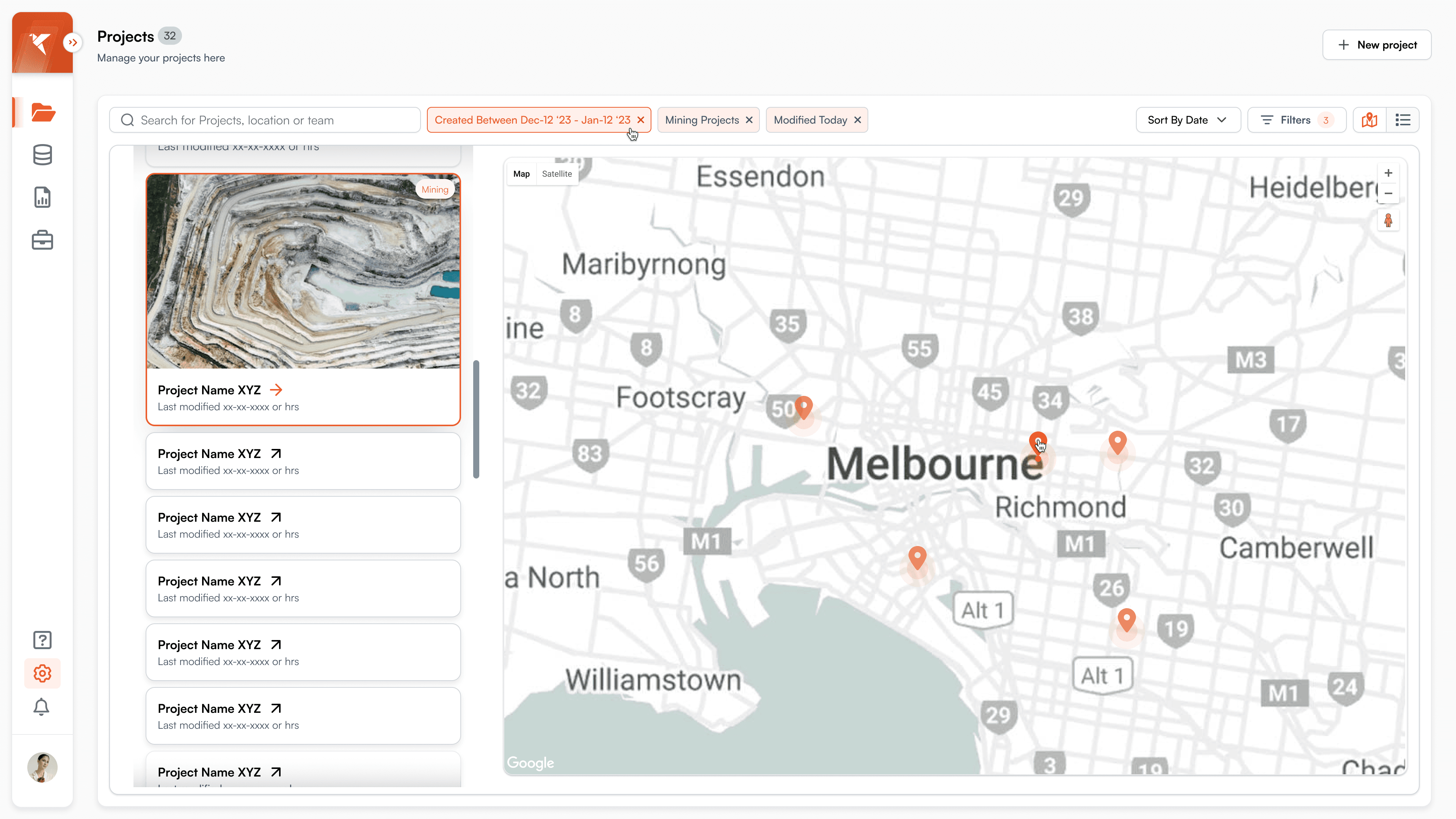The height and width of the screenshot is (819, 1456).
Task: Click the orange app logo
Action: [42, 42]
